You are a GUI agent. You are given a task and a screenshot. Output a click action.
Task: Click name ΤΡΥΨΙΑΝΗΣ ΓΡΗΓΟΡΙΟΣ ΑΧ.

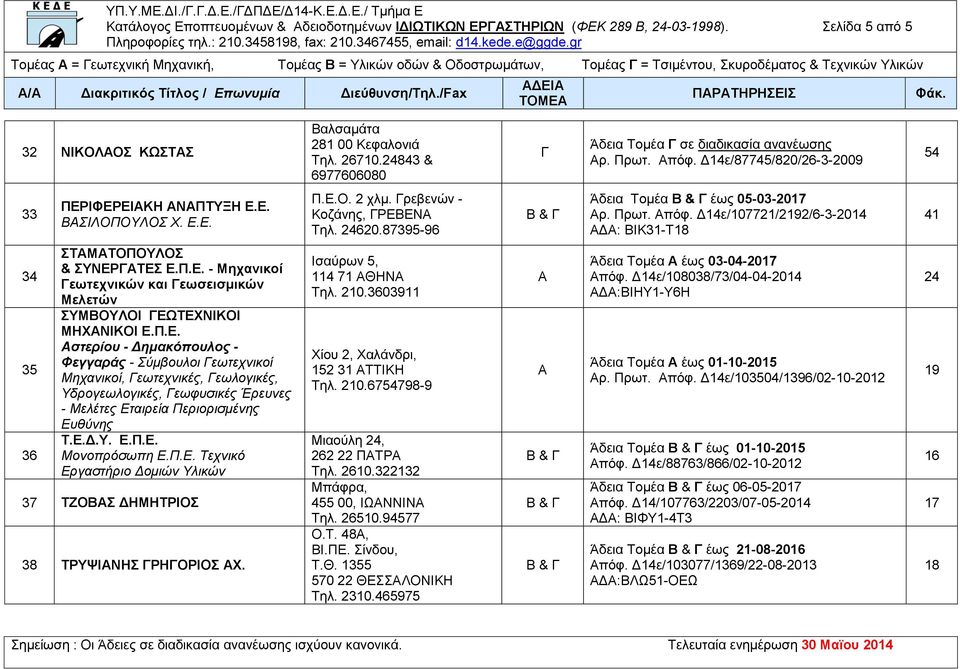[153, 565]
